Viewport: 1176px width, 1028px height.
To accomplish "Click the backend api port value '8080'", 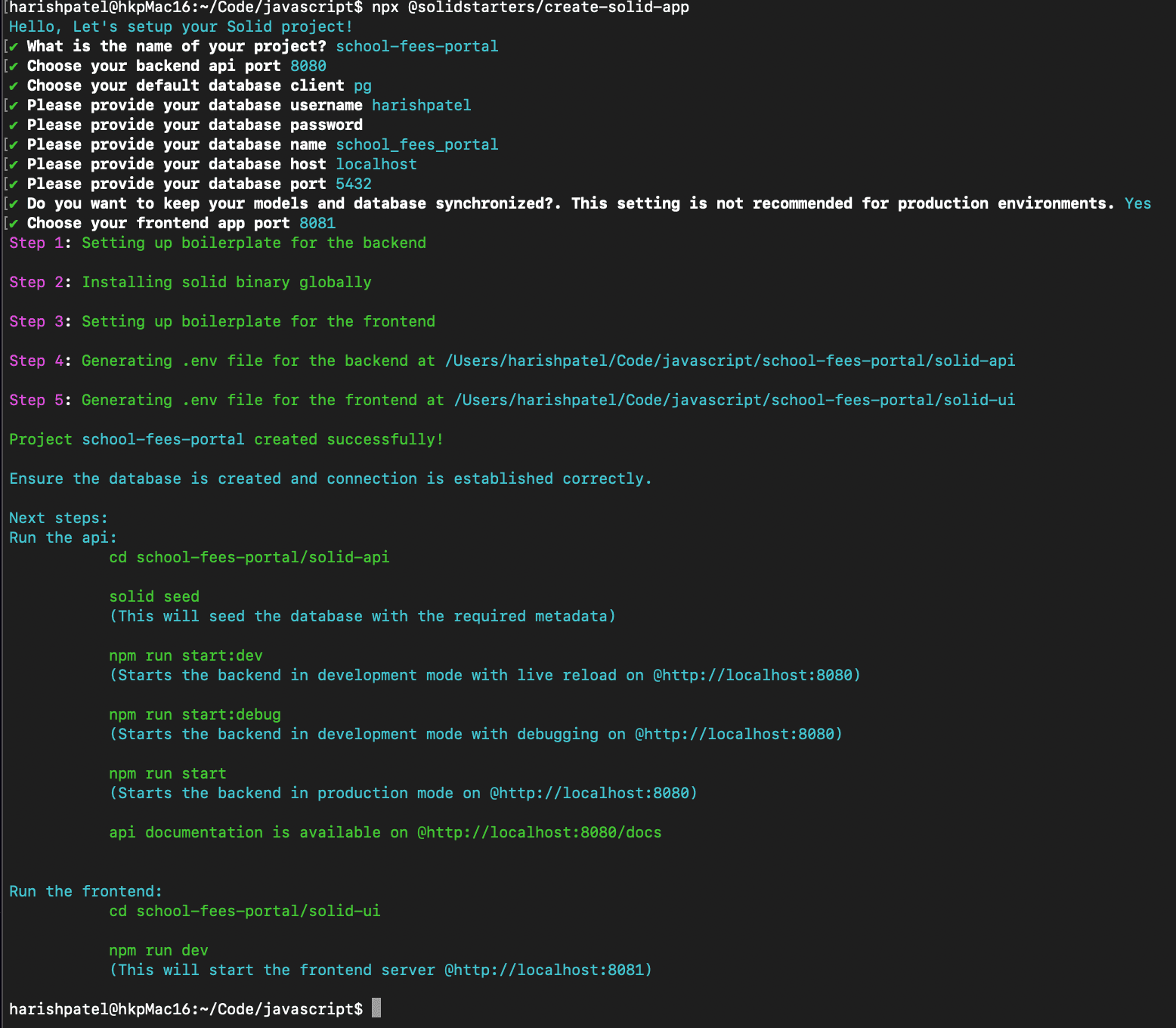I will click(308, 66).
